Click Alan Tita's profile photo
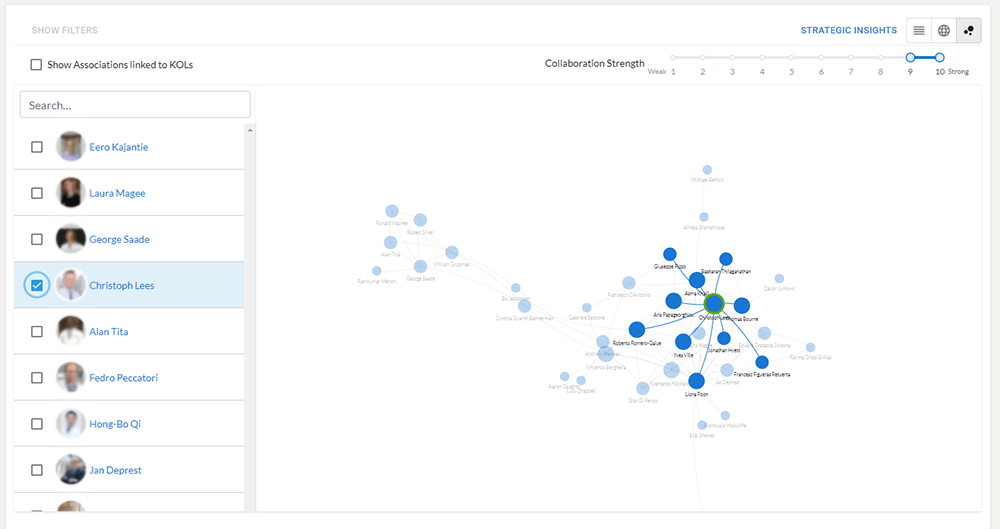 (70, 331)
